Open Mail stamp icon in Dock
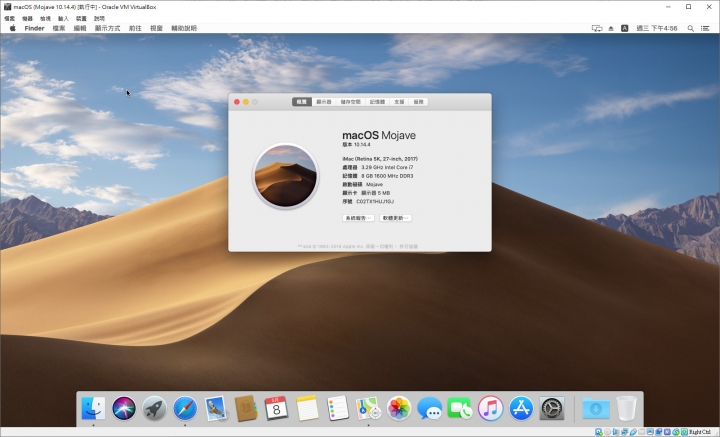720x437 pixels. 216,408
